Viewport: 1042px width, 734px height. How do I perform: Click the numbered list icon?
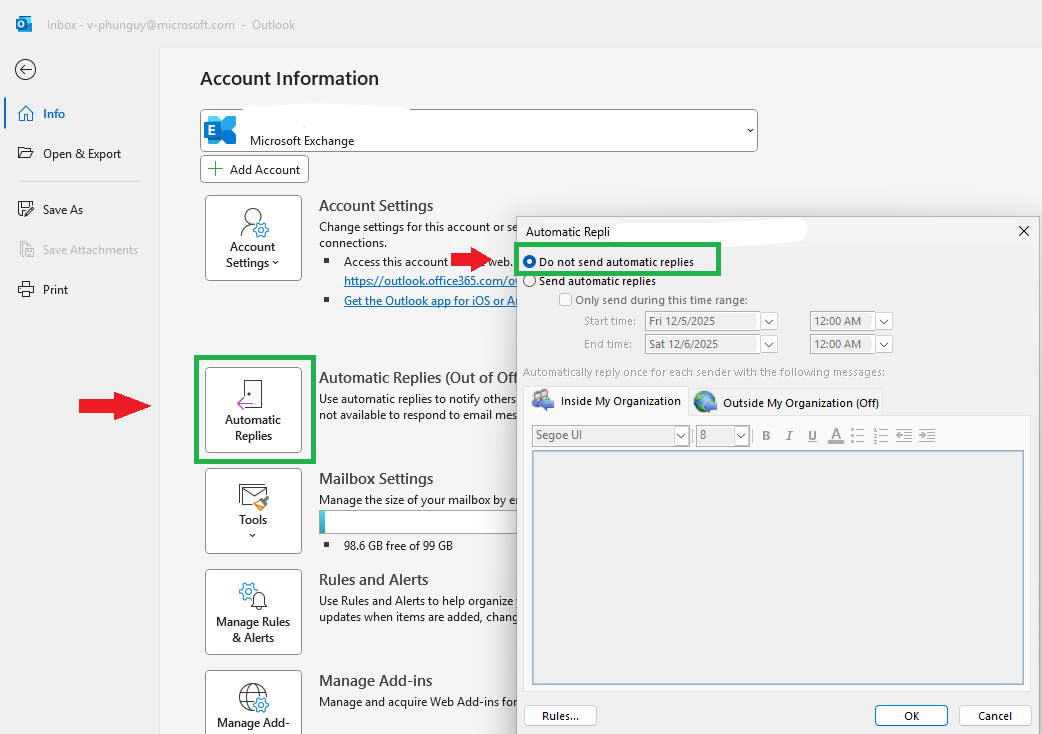point(881,436)
